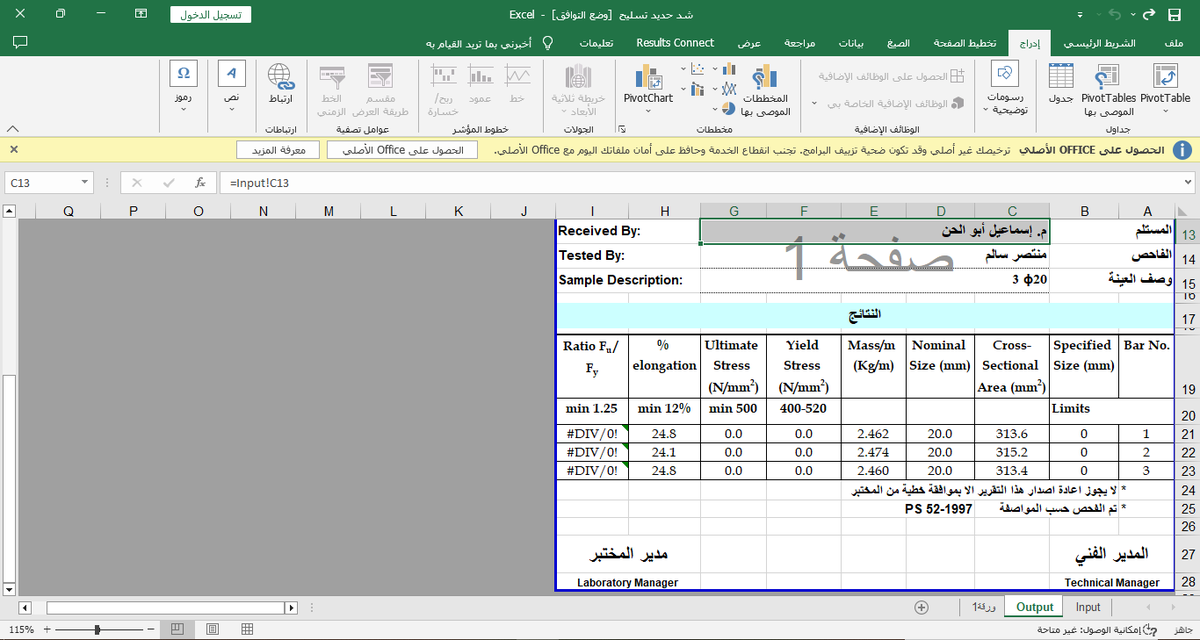Insert a pie or doughnut chart
Screen dimensions: 1200x640
729,107
